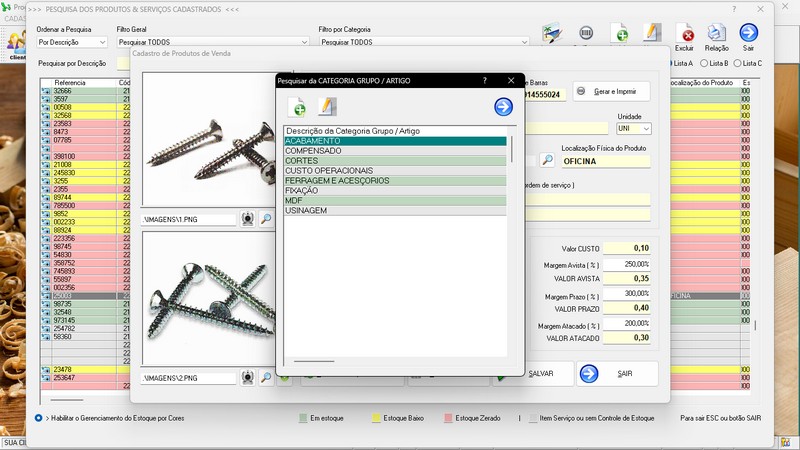Select FERRAGEM E ACESÇORIOS category row
The image size is (800, 450).
(395, 181)
